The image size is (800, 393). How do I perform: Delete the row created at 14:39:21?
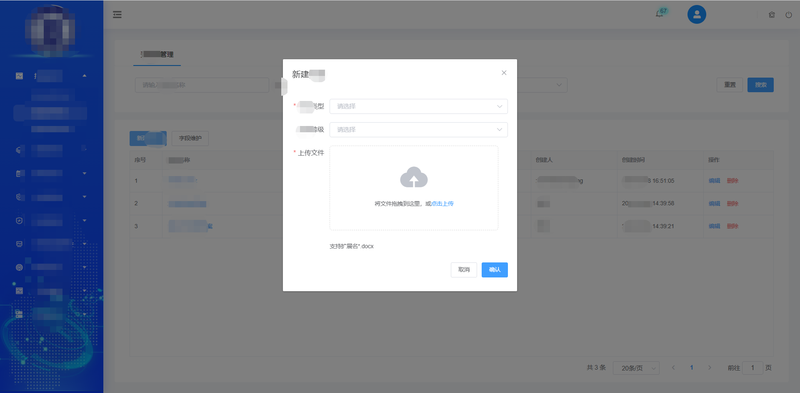pyautogui.click(x=732, y=226)
